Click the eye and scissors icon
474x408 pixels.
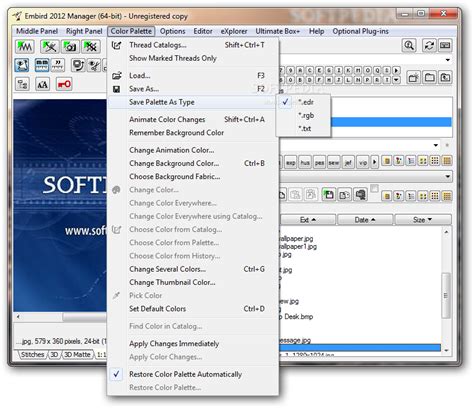[x=94, y=65]
